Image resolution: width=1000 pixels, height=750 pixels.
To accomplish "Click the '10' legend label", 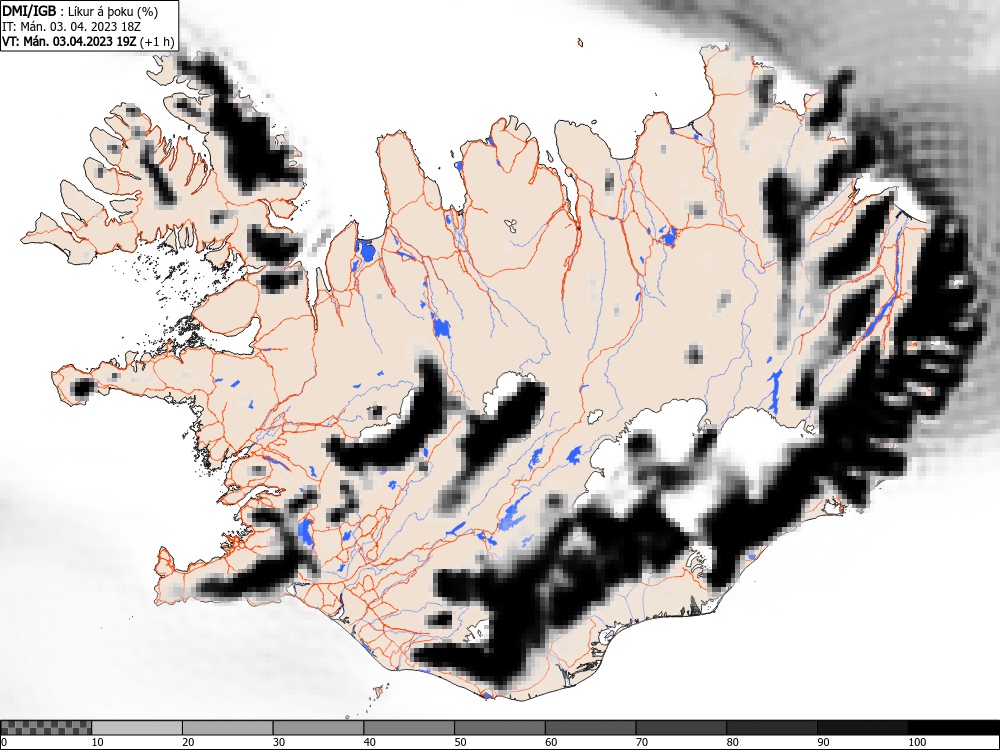I will [x=98, y=742].
